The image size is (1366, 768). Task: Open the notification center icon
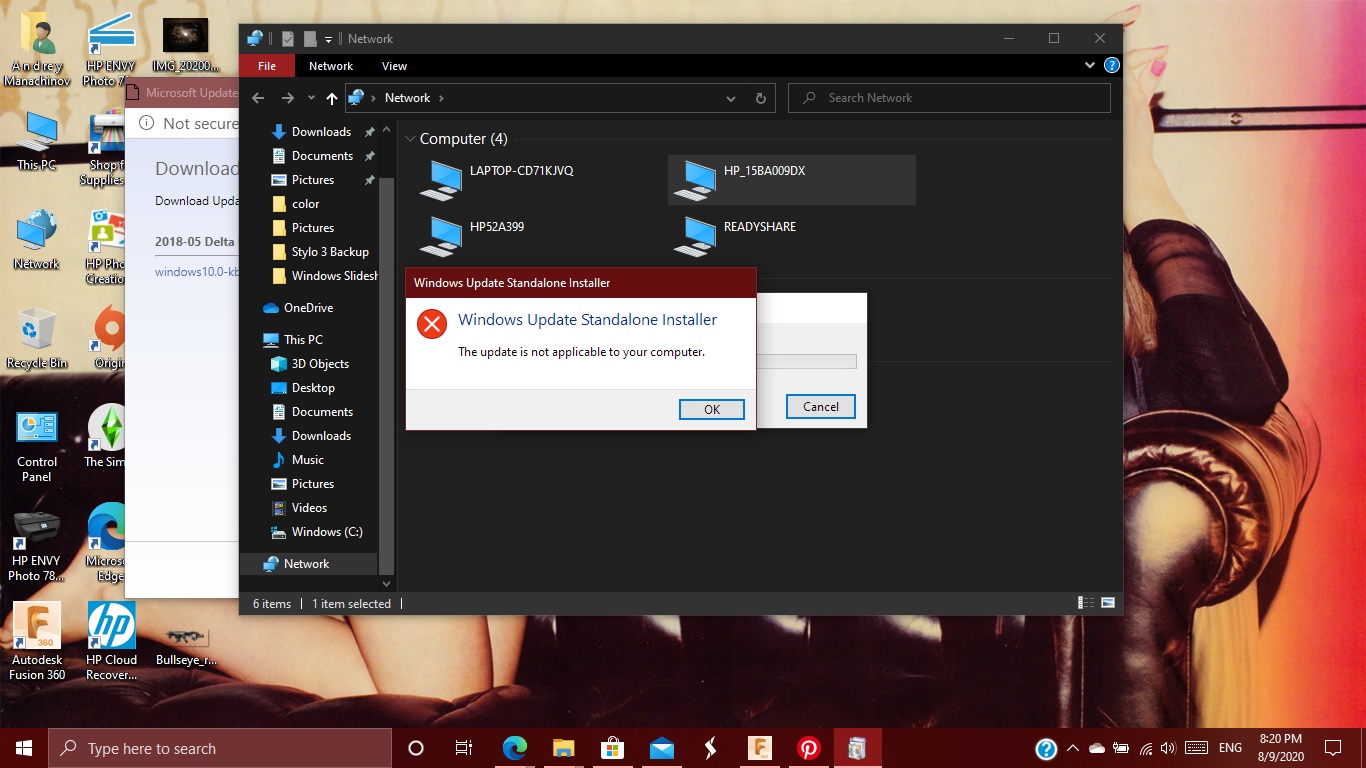click(x=1333, y=748)
